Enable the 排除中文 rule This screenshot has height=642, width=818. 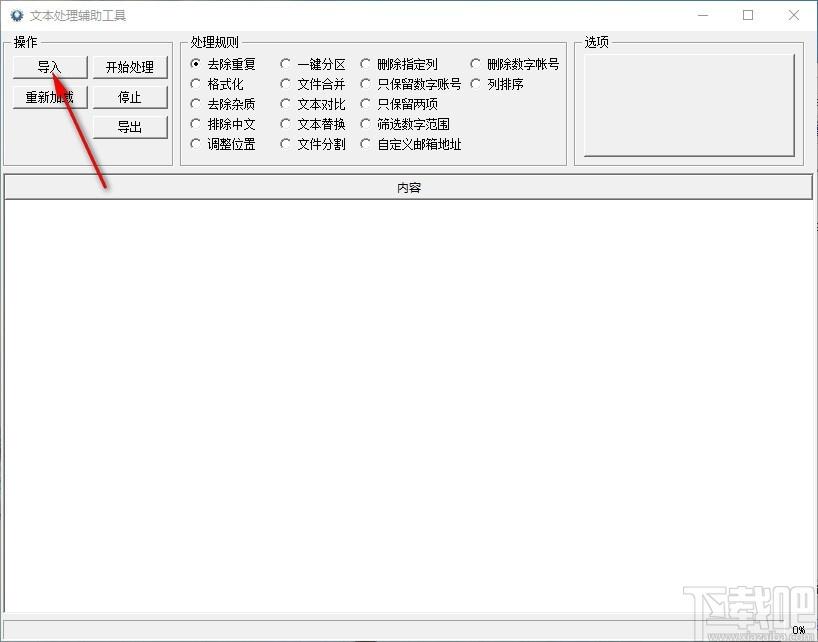223,124
